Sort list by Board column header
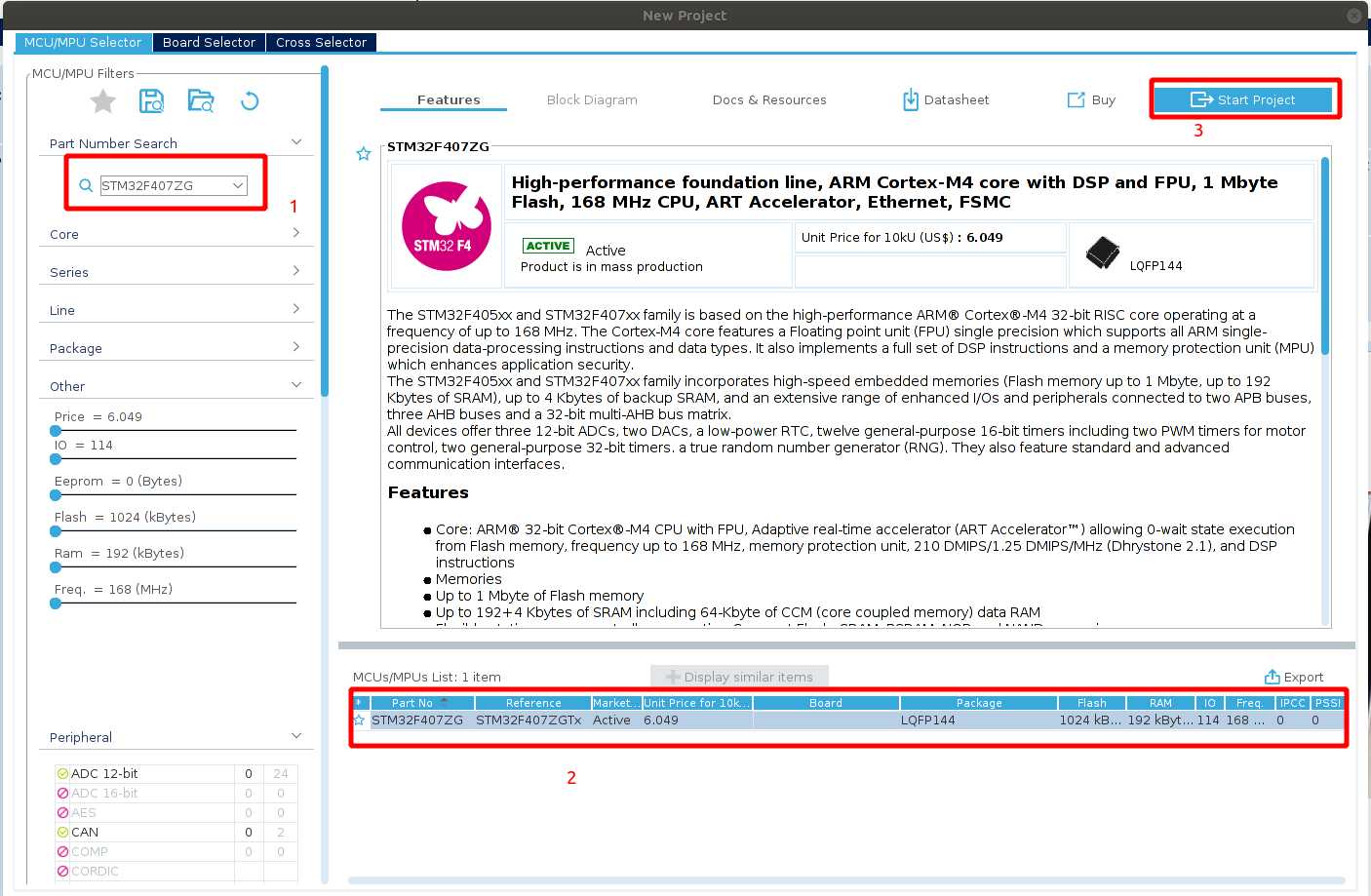The height and width of the screenshot is (896, 1371). pyautogui.click(x=826, y=702)
